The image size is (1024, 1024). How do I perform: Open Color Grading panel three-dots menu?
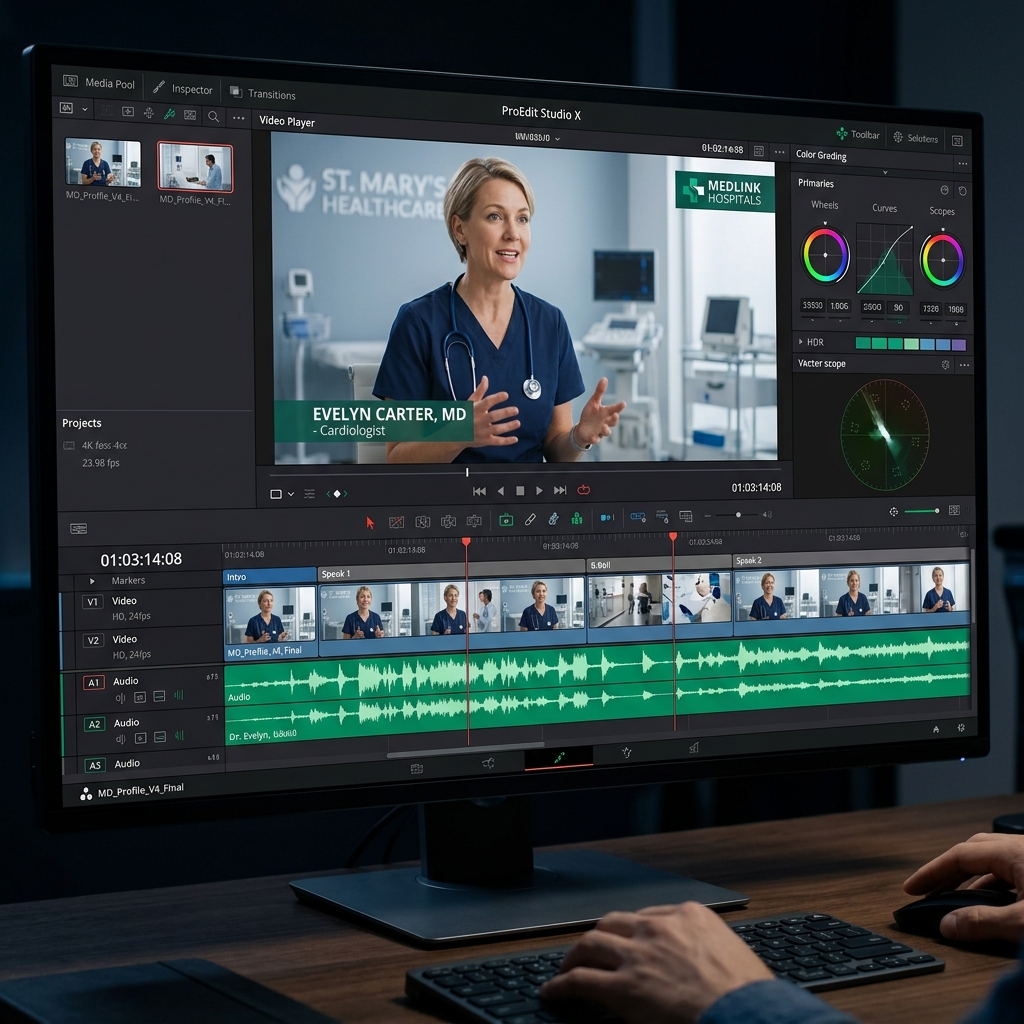click(962, 163)
